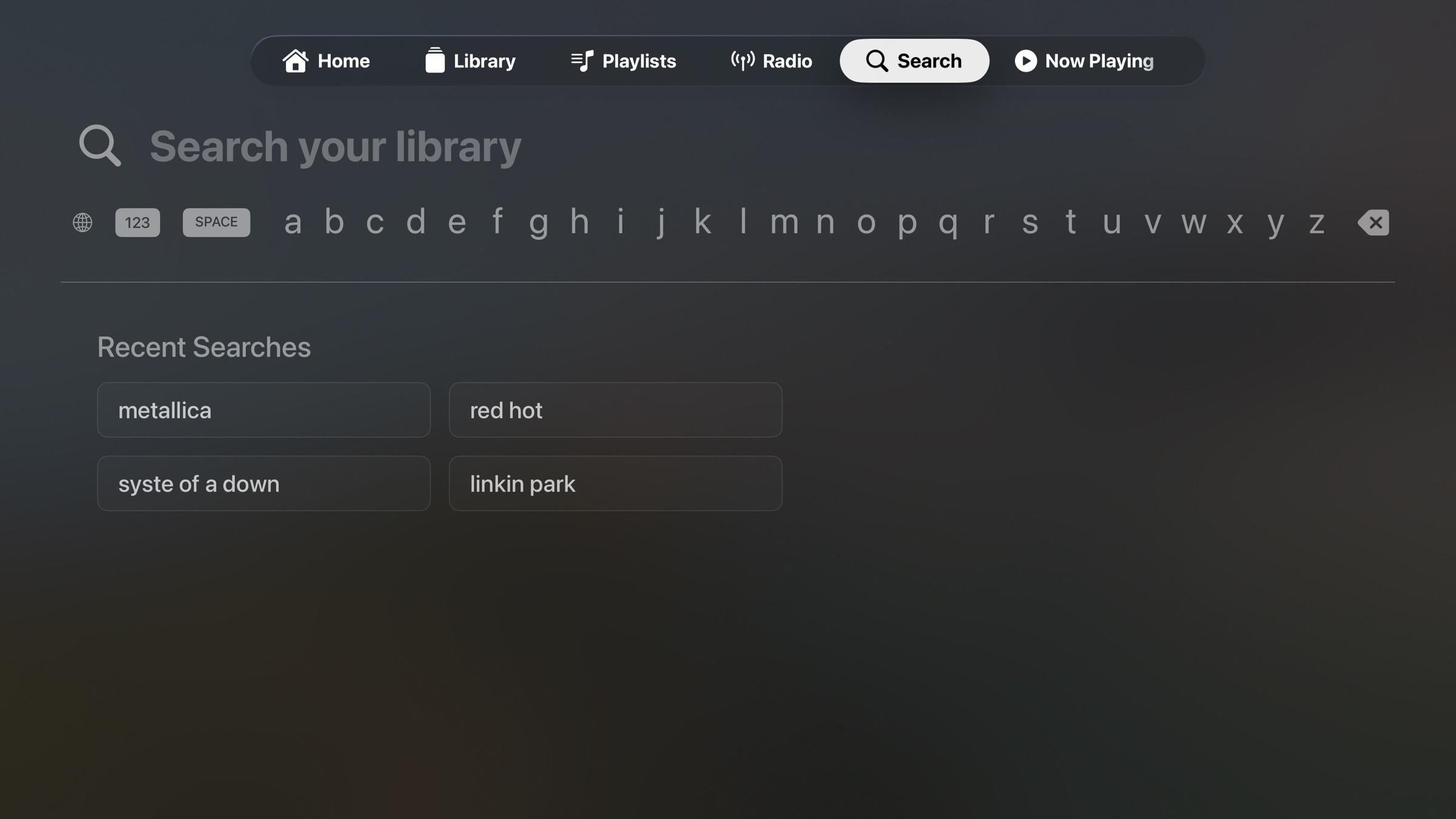Select recent search 'syste of a down'
1456x819 pixels.
[x=263, y=483]
